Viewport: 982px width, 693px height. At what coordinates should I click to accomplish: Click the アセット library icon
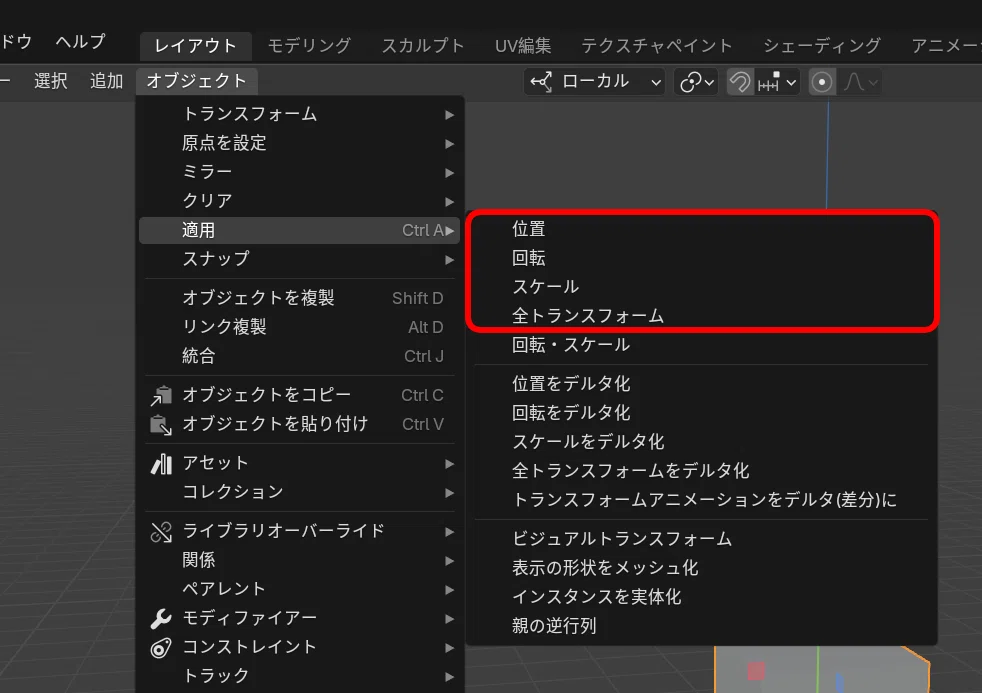(x=161, y=463)
